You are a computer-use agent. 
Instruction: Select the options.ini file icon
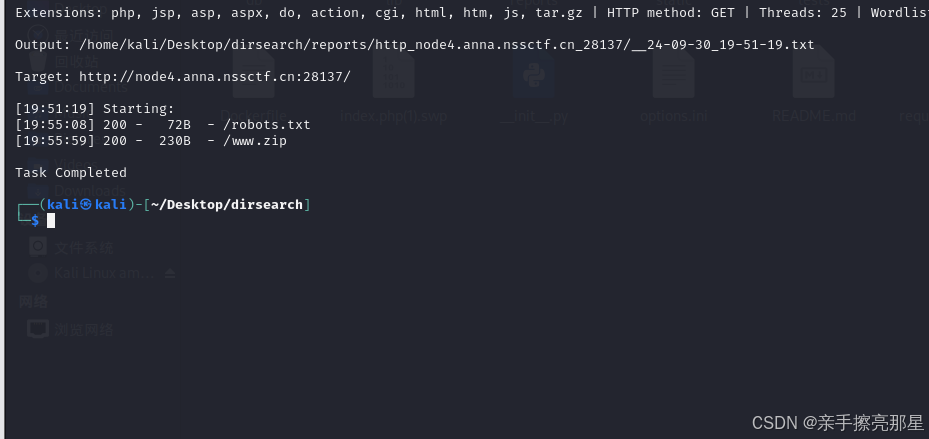pos(674,74)
